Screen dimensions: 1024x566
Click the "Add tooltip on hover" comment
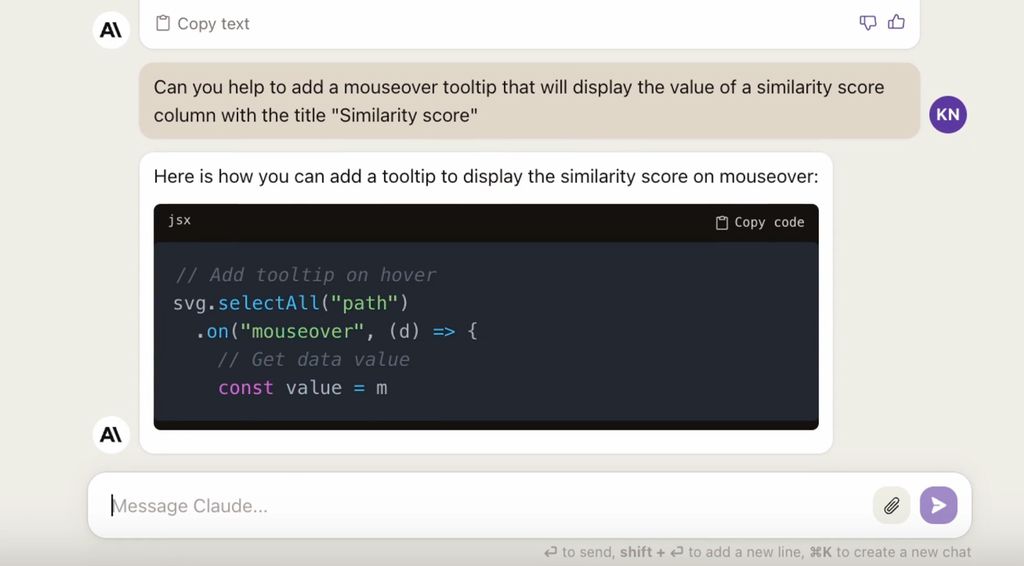click(x=306, y=274)
